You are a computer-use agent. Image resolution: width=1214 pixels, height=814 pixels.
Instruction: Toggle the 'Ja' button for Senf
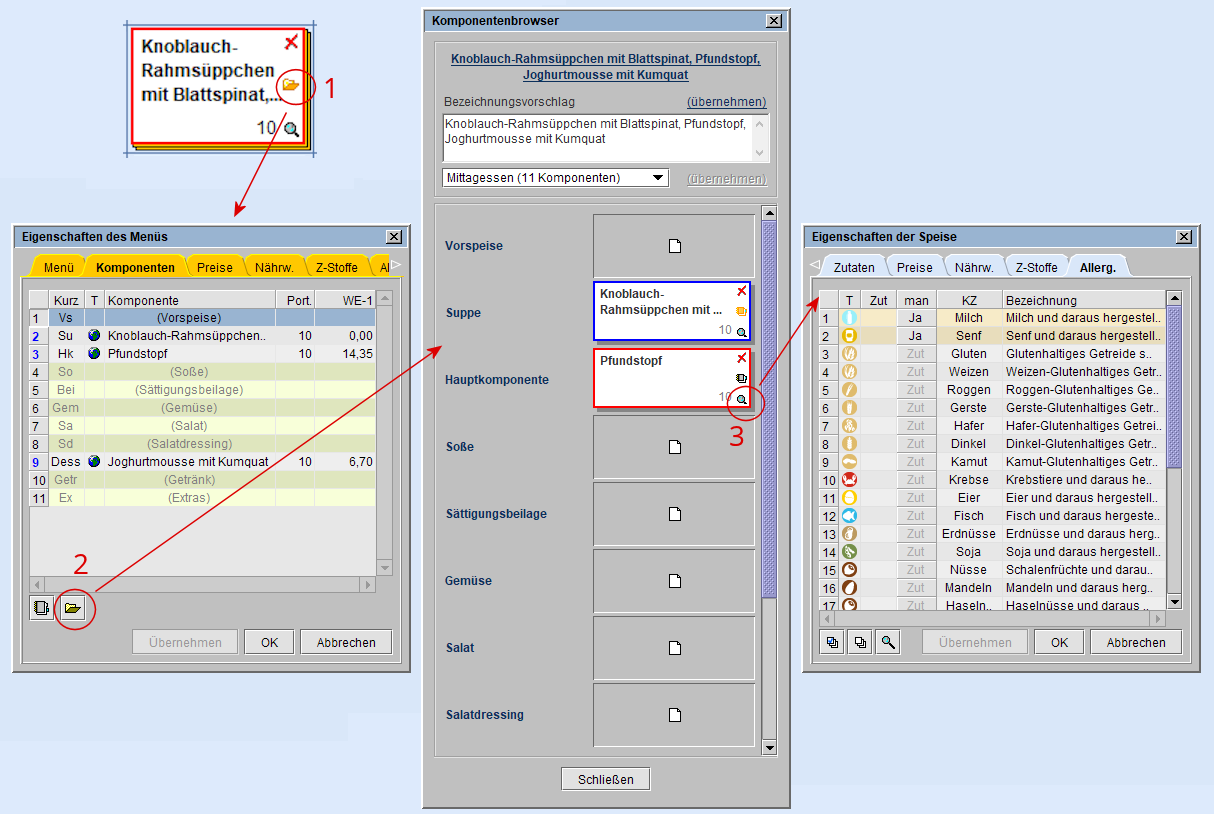point(915,336)
